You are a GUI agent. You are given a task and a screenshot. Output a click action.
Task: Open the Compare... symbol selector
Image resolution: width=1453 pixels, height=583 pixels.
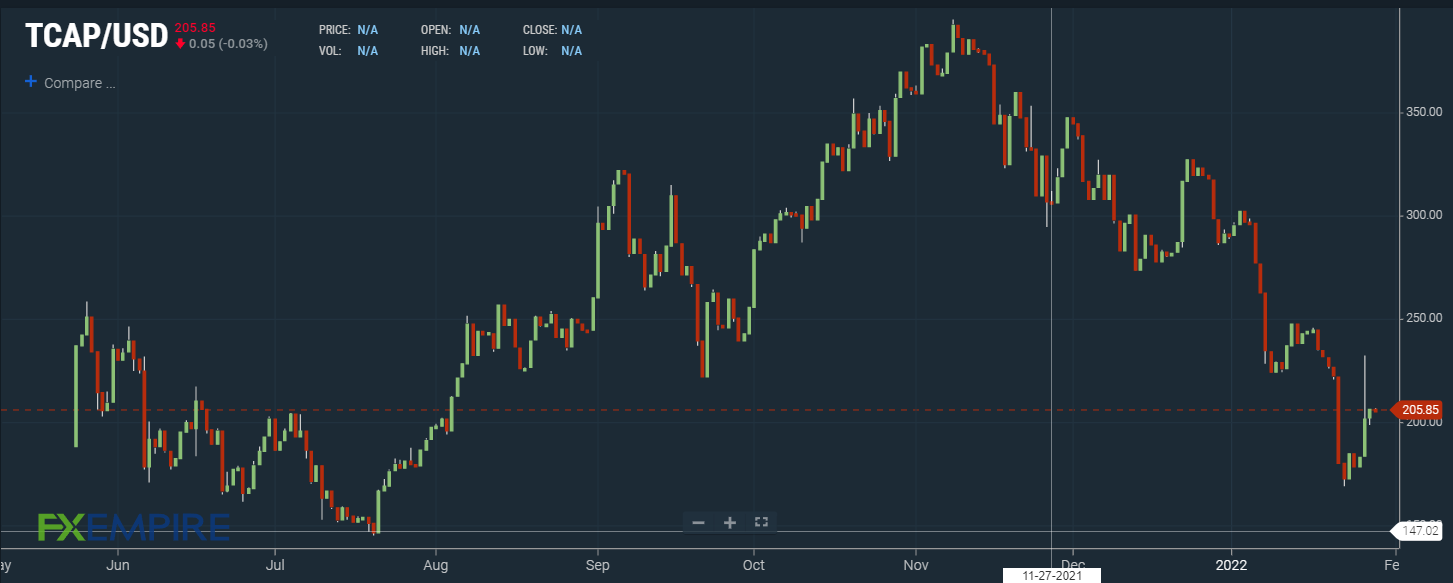click(79, 83)
